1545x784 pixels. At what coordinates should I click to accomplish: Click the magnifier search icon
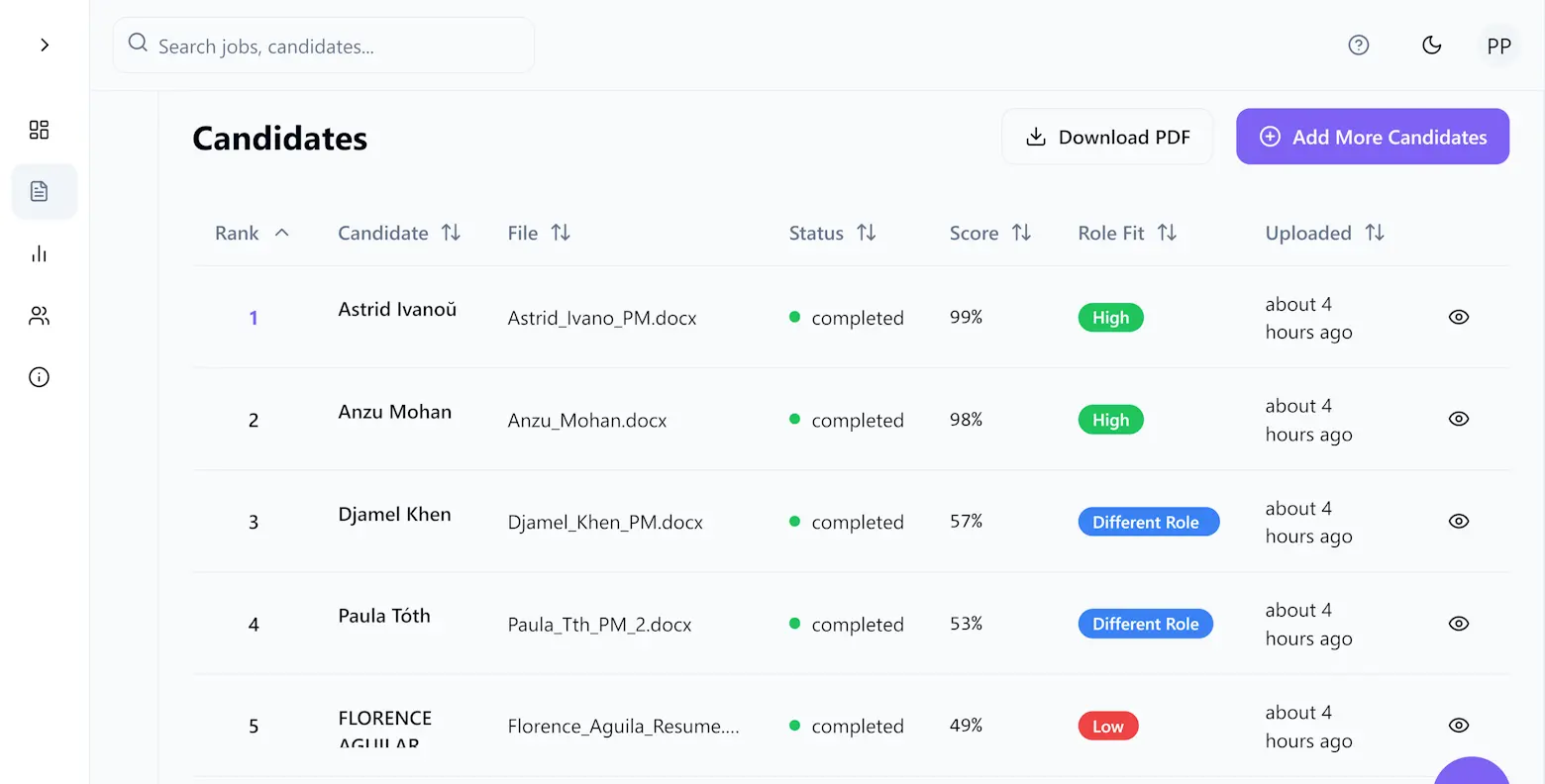pos(138,44)
